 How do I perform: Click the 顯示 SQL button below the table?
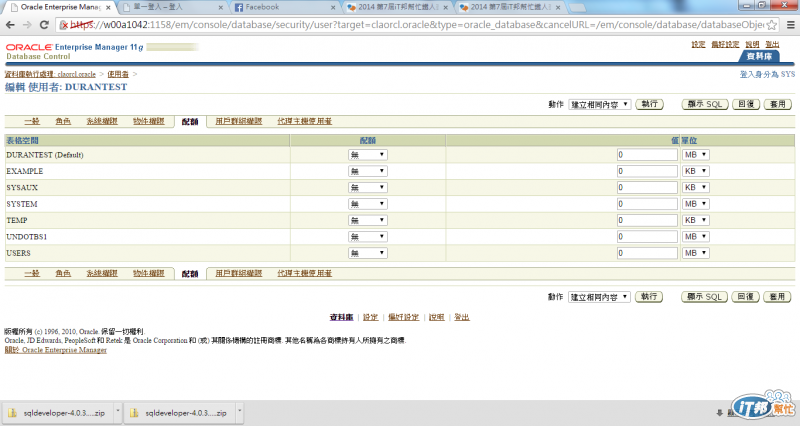pyautogui.click(x=704, y=296)
